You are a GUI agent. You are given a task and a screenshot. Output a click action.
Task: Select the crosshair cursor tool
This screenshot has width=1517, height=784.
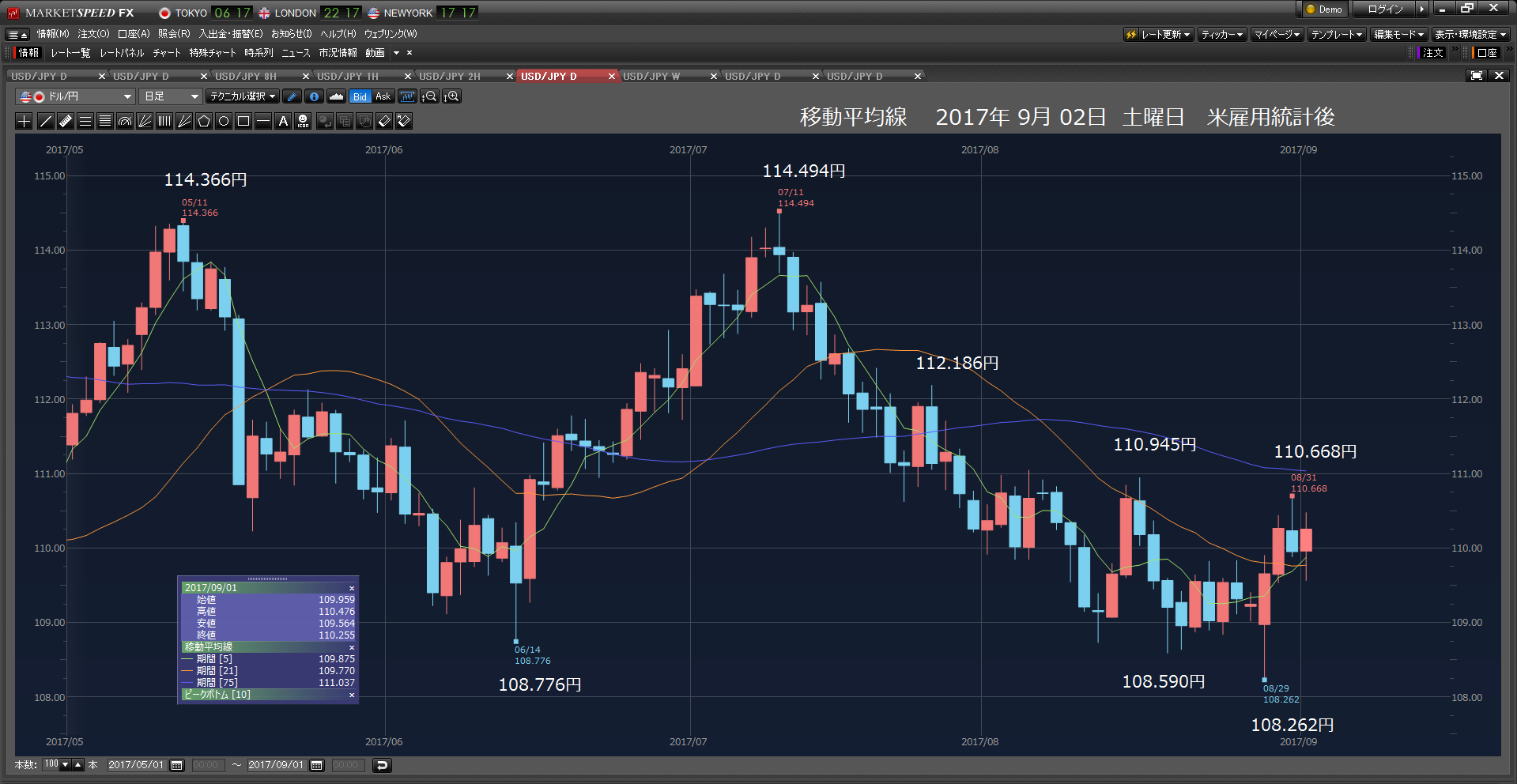pyautogui.click(x=25, y=121)
